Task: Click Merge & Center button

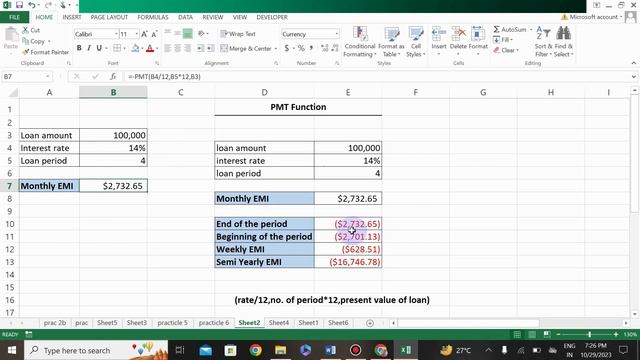Action: [246, 49]
